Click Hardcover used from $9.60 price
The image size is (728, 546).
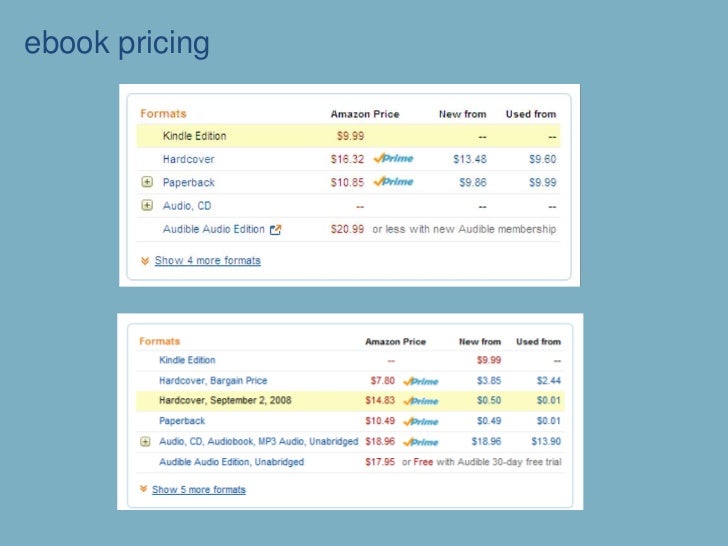pos(542,159)
